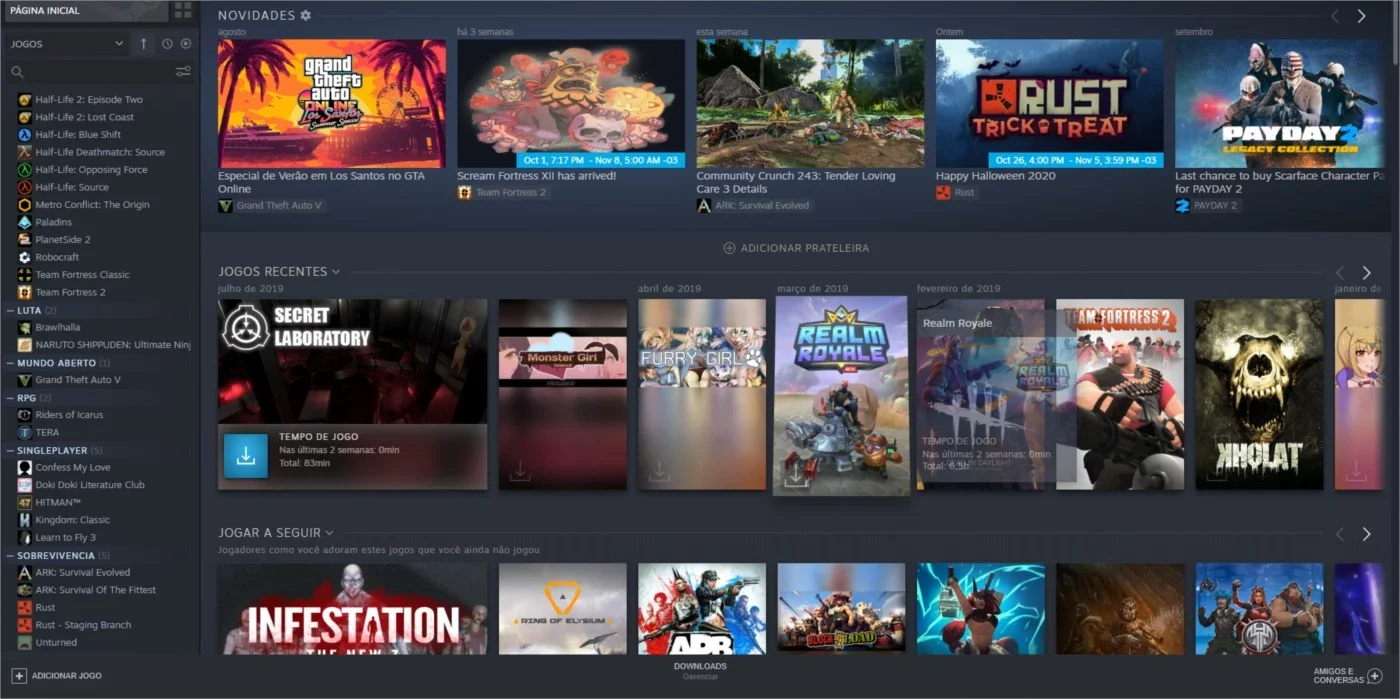This screenshot has width=1400, height=699.
Task: Click ADICIONAR JOGO at bottom left
Action: coord(57,676)
